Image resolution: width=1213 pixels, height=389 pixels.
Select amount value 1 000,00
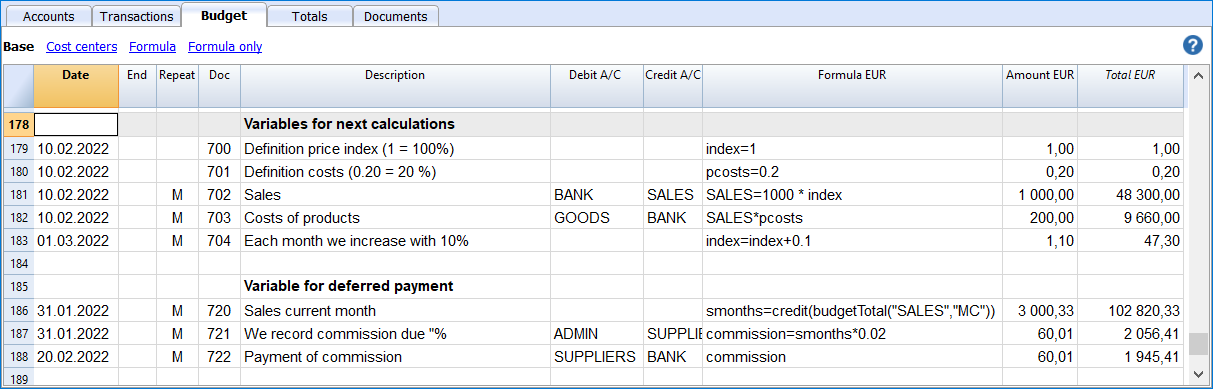click(x=1040, y=195)
